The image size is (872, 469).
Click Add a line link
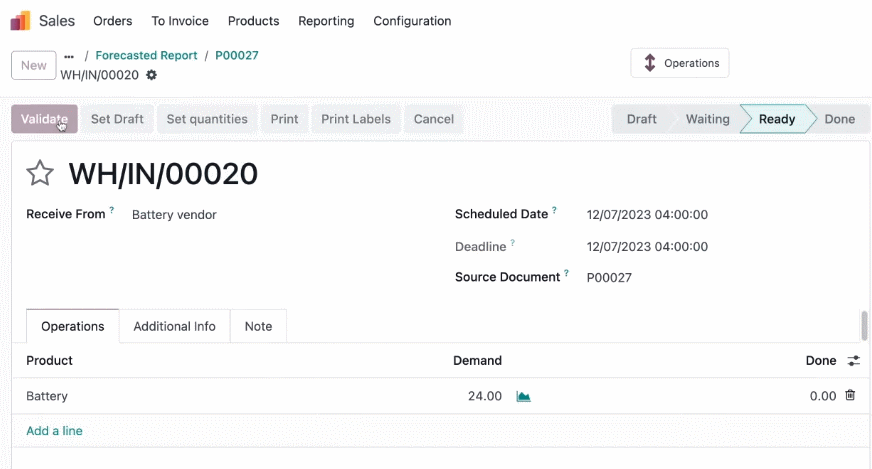(54, 431)
